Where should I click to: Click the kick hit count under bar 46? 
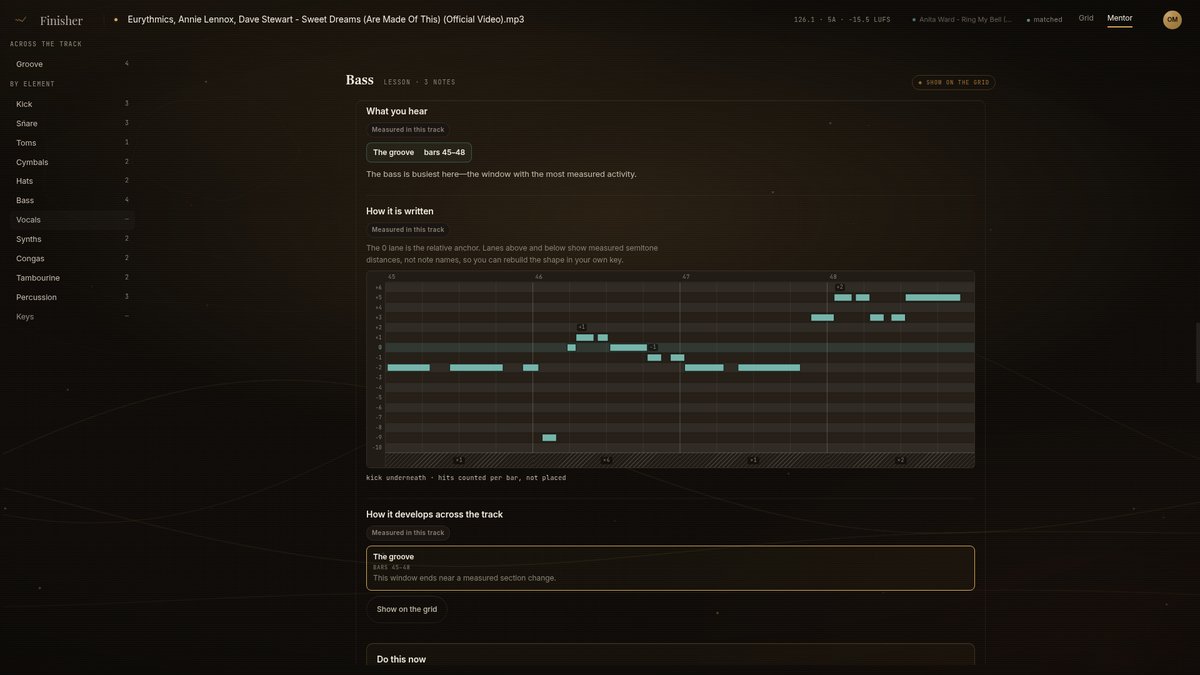point(606,460)
